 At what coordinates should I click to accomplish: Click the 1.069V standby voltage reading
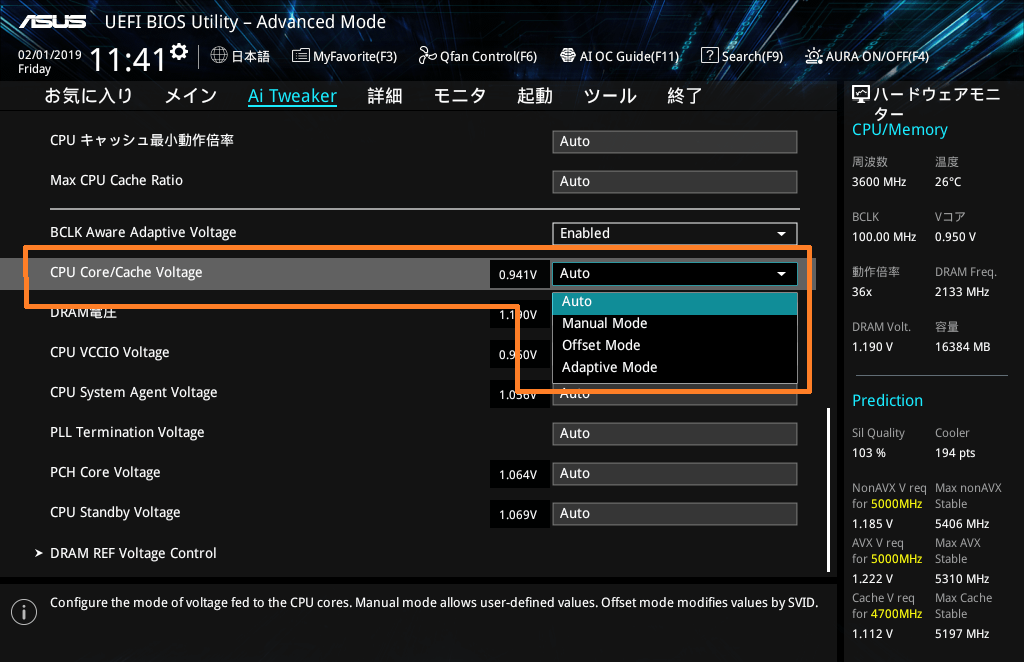(518, 514)
